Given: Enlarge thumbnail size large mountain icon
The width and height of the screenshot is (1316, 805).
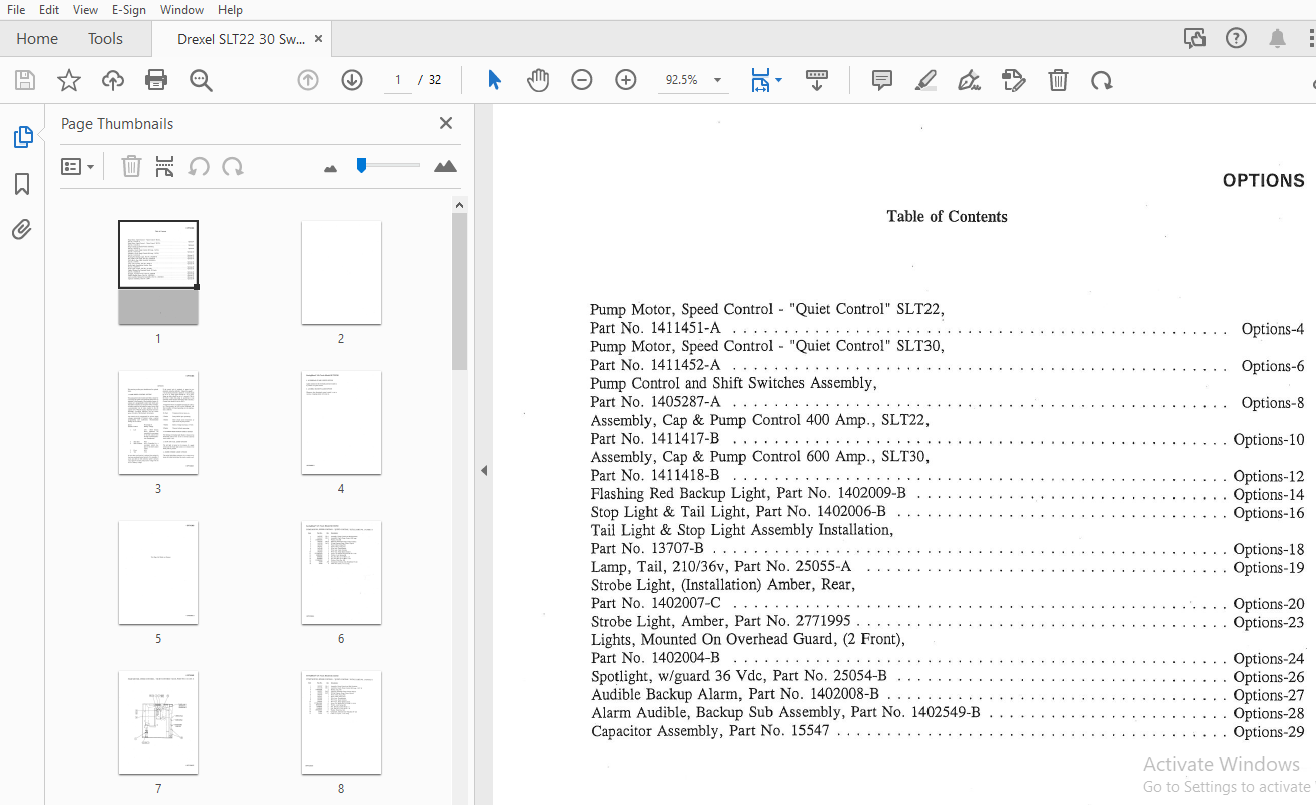Looking at the screenshot, I should tap(445, 166).
